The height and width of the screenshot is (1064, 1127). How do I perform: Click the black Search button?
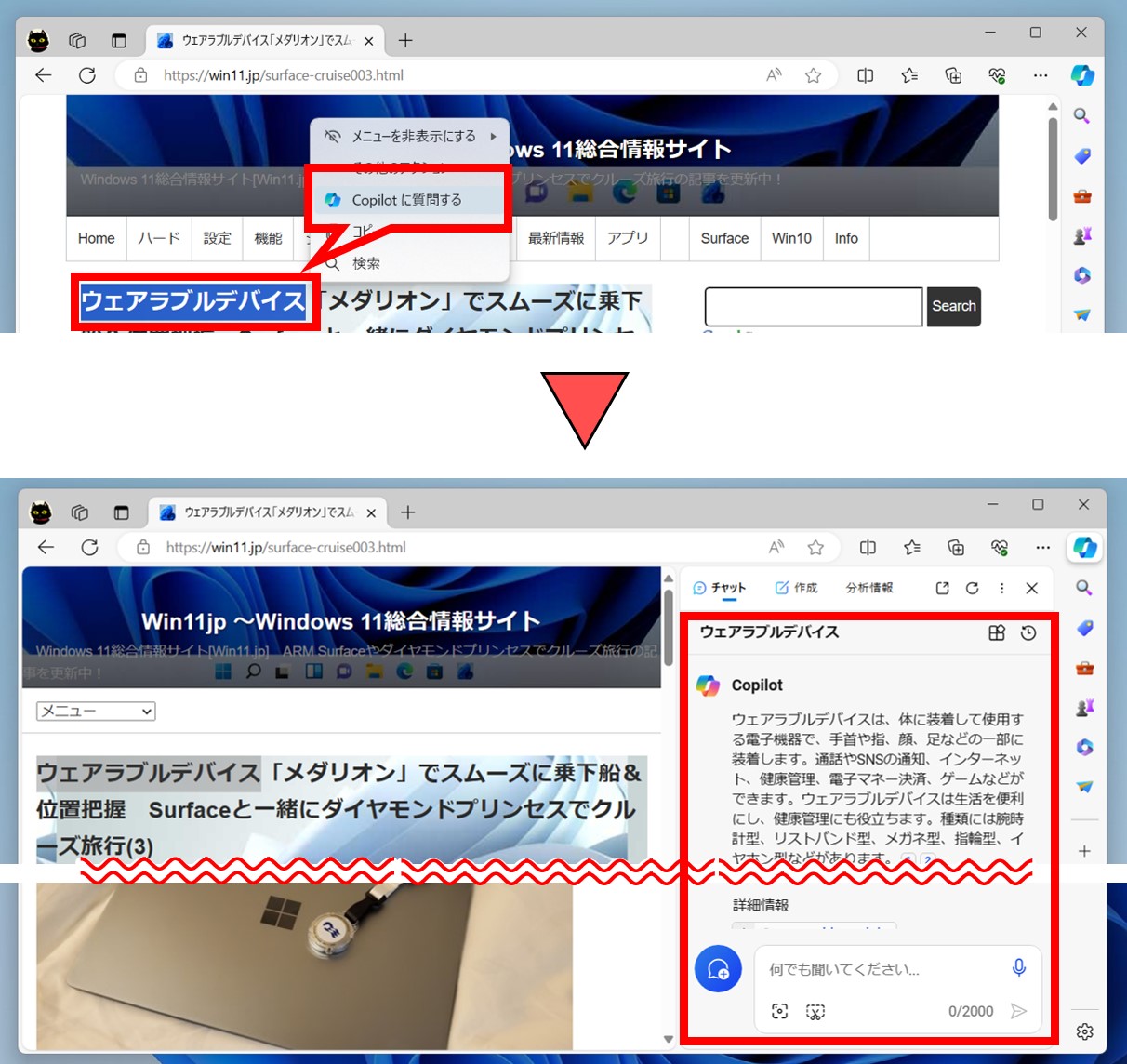tap(954, 306)
